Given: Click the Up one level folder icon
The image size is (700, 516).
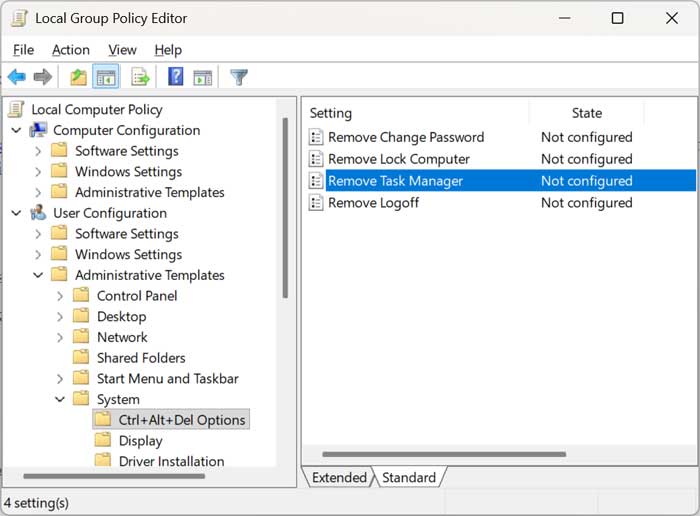Looking at the screenshot, I should 79,77.
